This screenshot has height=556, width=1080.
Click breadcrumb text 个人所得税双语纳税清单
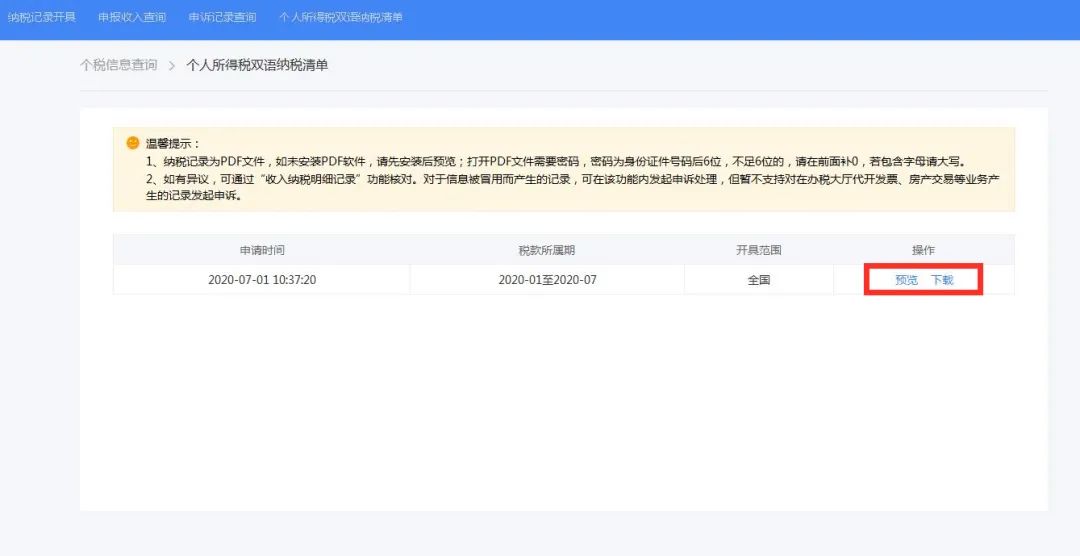click(257, 65)
